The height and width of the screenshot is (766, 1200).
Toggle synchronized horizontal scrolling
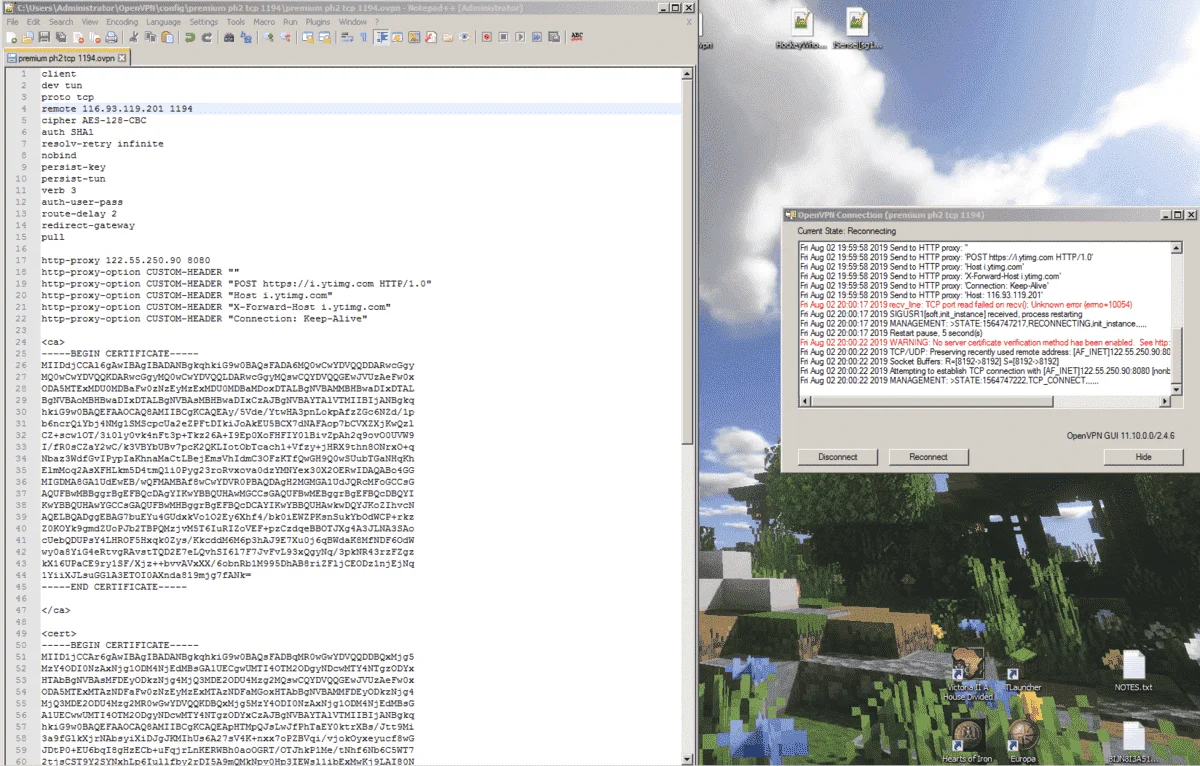click(x=325, y=37)
